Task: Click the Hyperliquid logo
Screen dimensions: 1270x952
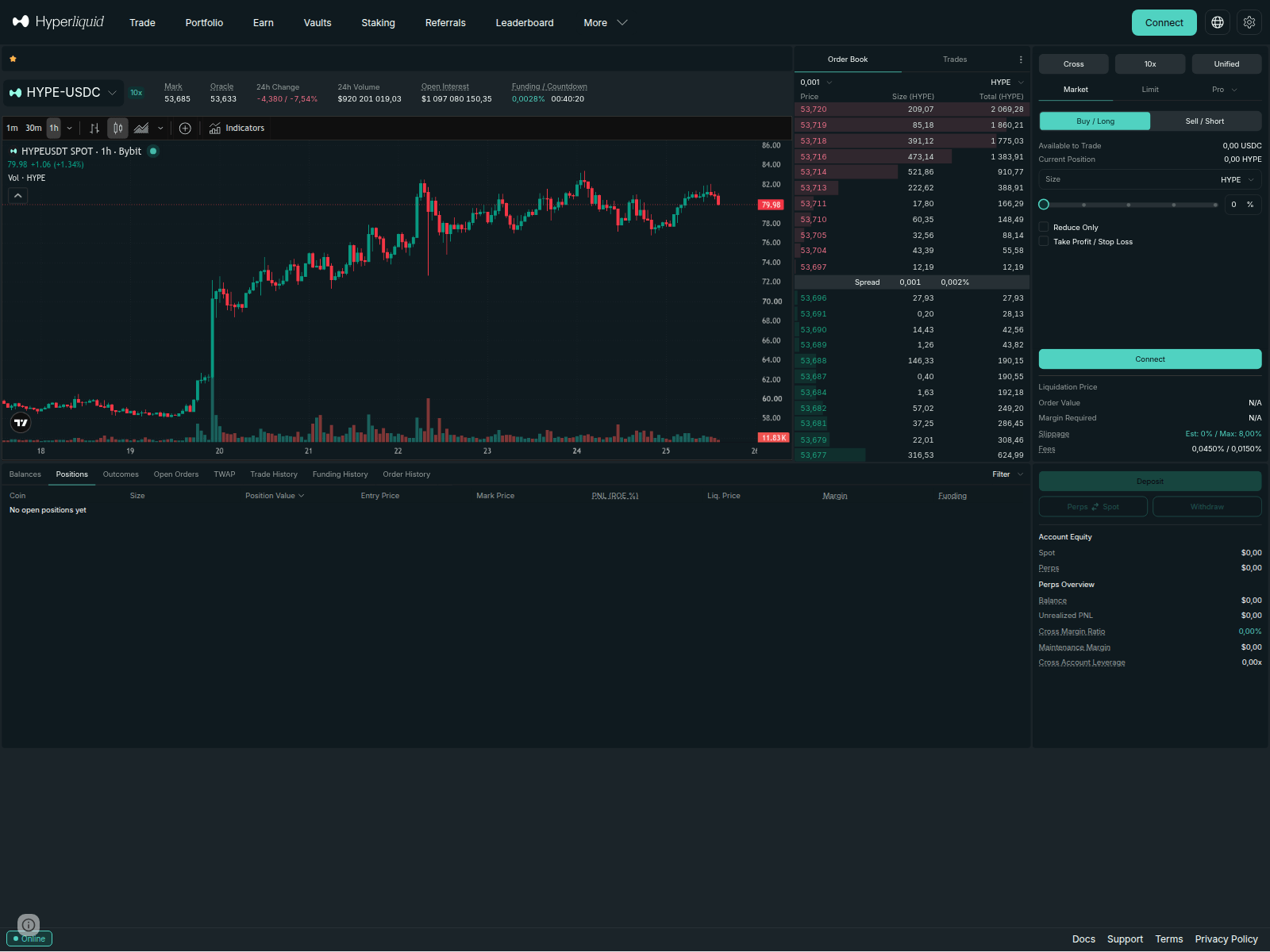Action: tap(58, 22)
